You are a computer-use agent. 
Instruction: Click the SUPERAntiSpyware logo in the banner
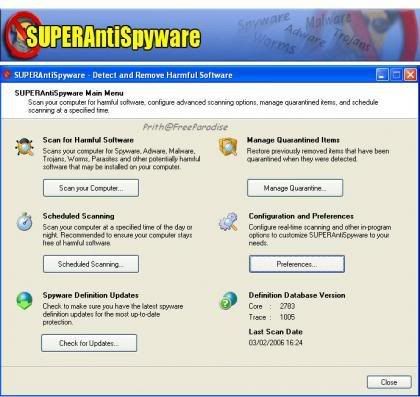tap(103, 35)
